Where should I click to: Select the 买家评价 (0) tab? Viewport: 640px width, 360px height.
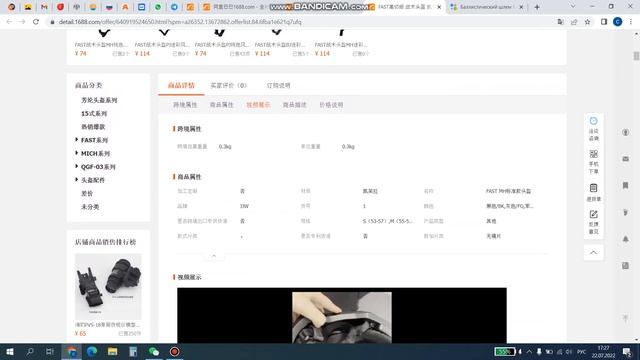[x=228, y=85]
